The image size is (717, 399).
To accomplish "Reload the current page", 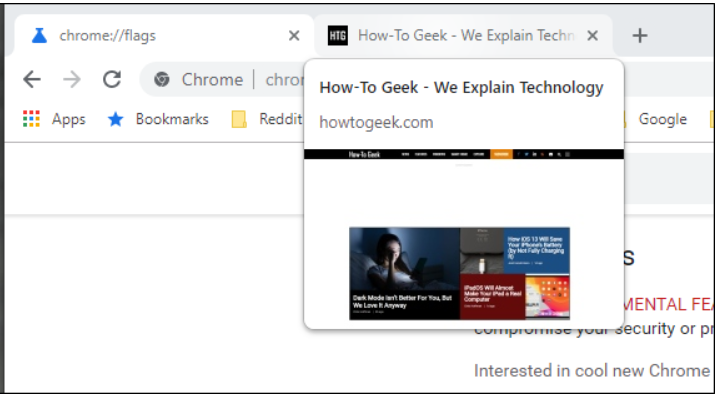I will pyautogui.click(x=112, y=80).
